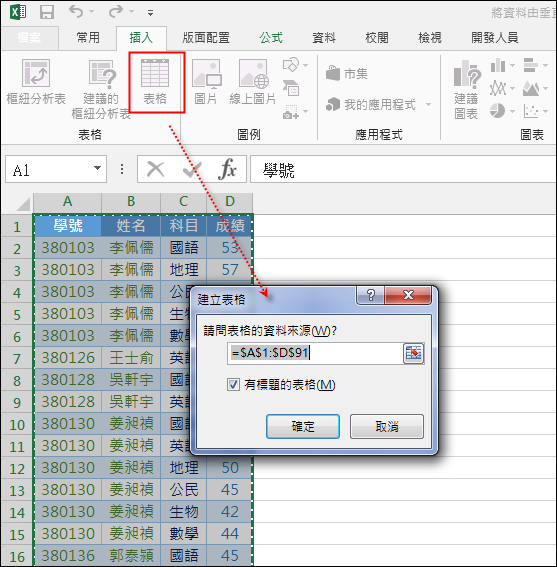The image size is (557, 567).
Task: Select column D header
Action: [x=230, y=202]
